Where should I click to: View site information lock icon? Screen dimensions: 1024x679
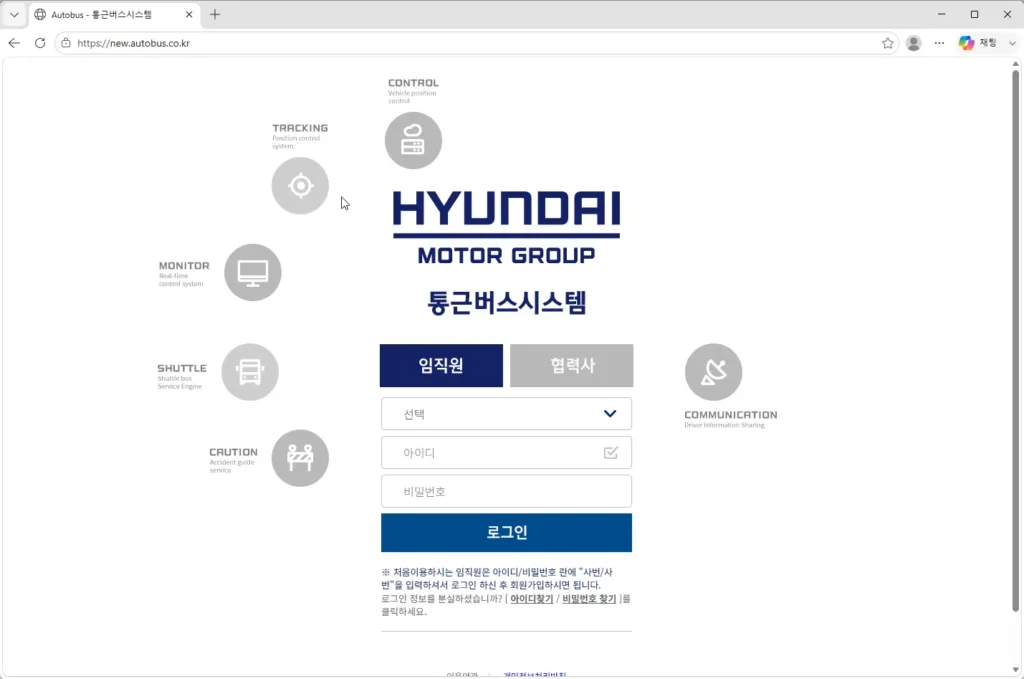[x=66, y=43]
